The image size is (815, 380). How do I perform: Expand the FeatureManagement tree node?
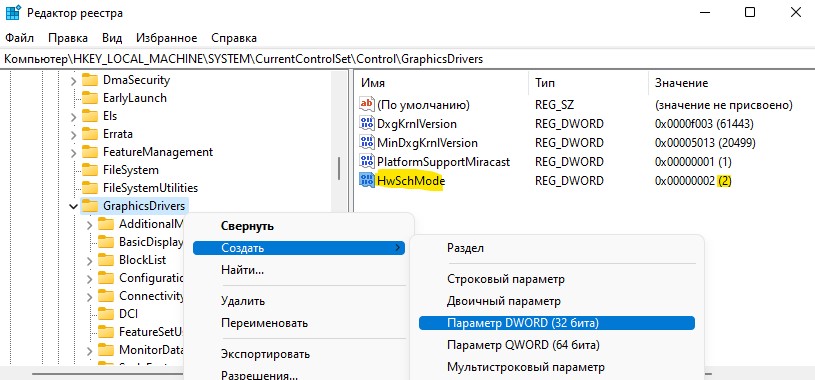coord(73,152)
